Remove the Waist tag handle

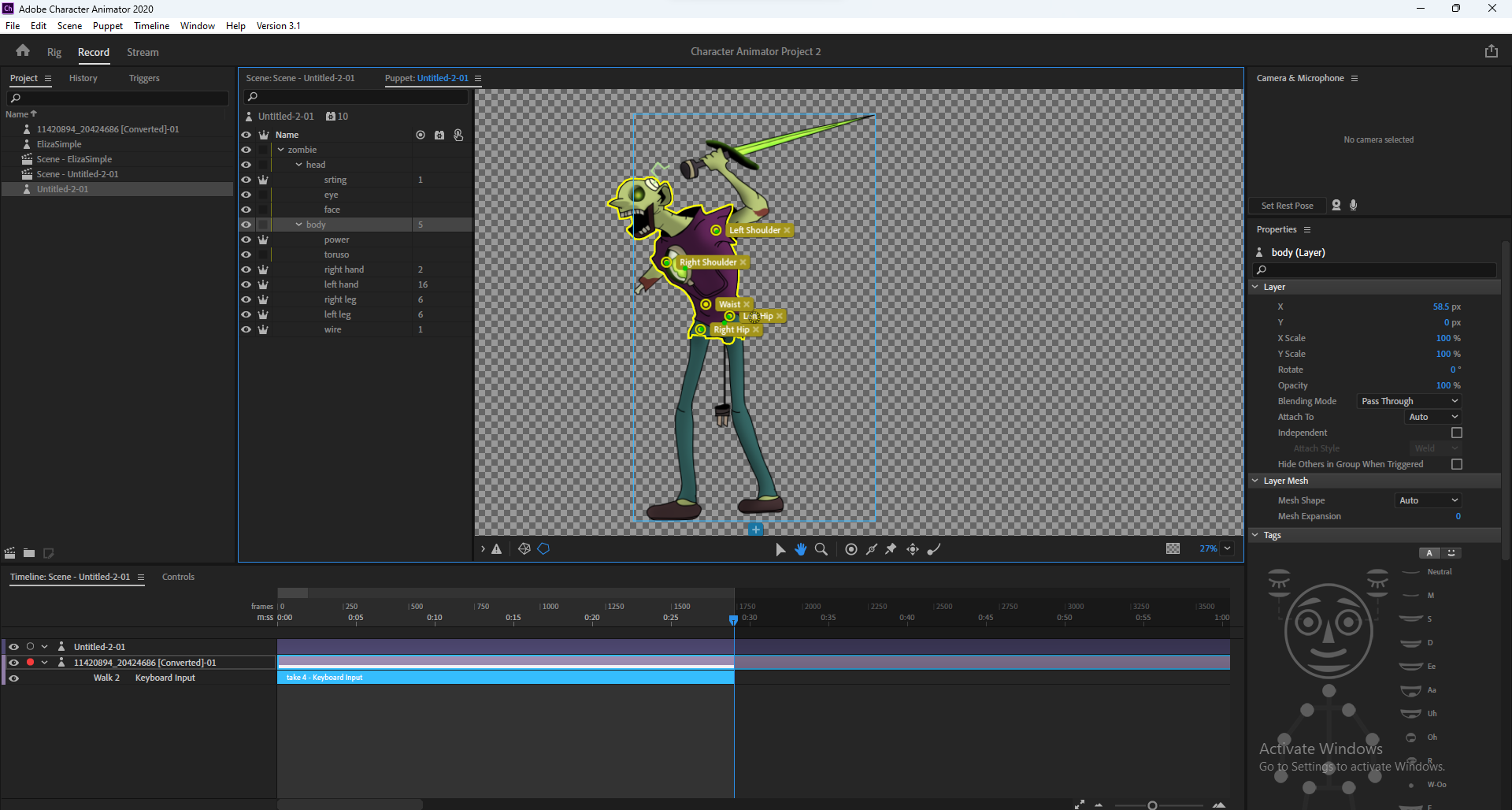pos(747,304)
